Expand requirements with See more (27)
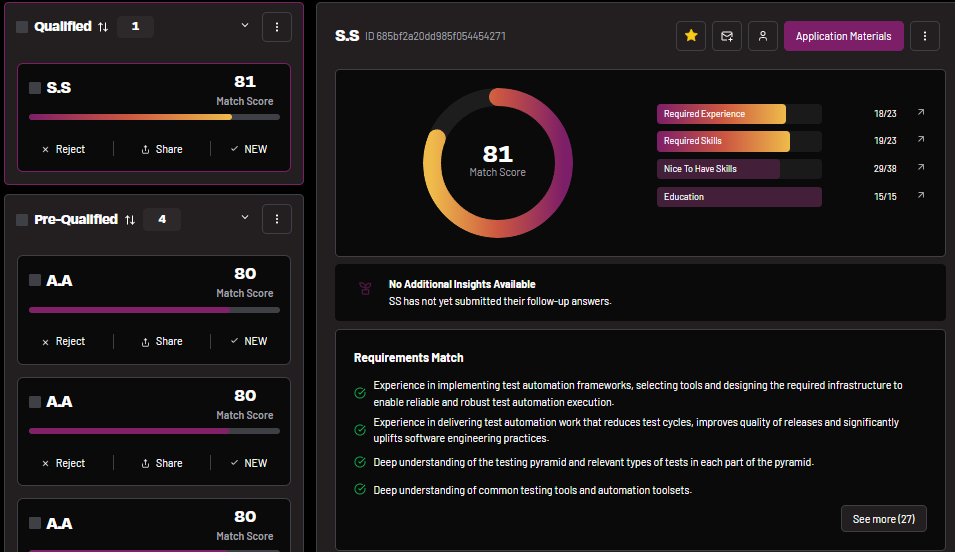The image size is (955, 552). (883, 519)
